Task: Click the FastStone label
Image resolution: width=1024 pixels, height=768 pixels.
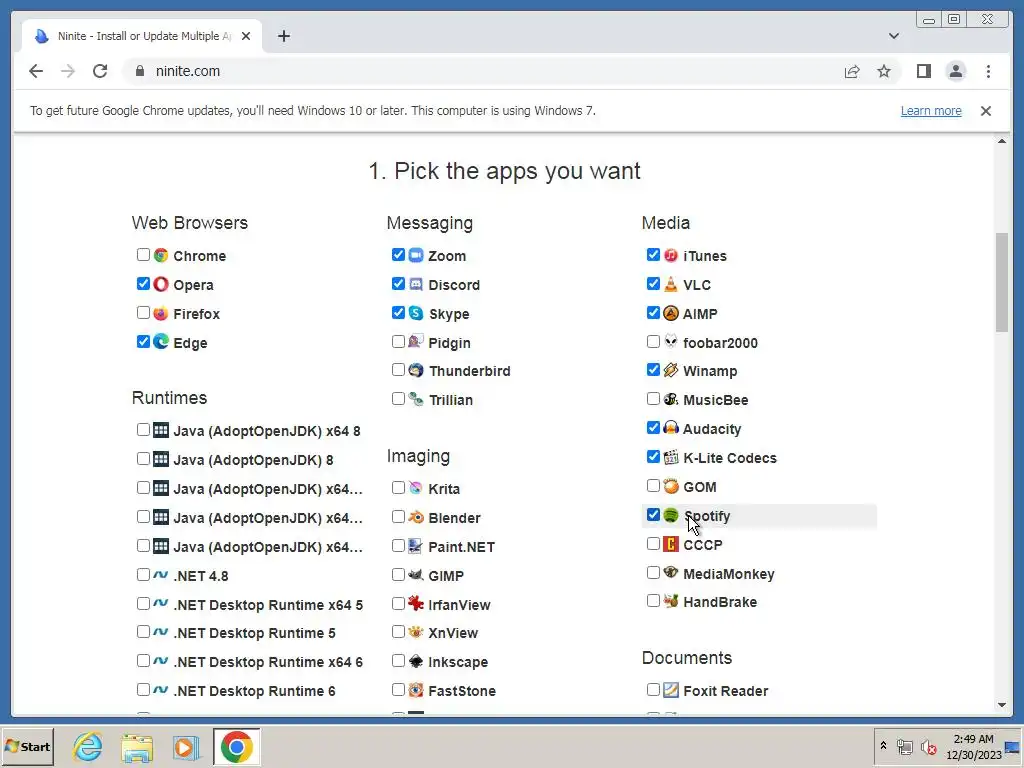Action: pos(462,690)
